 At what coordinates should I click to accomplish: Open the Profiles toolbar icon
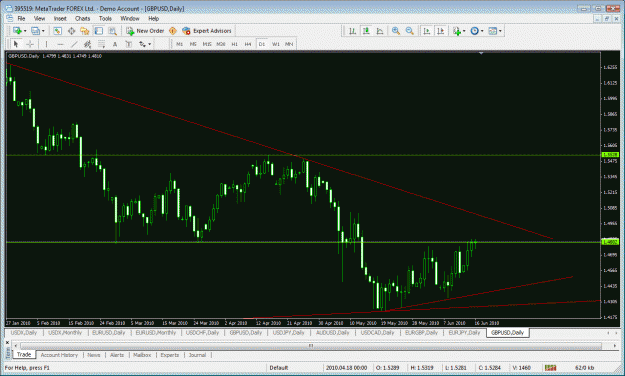[x=35, y=31]
